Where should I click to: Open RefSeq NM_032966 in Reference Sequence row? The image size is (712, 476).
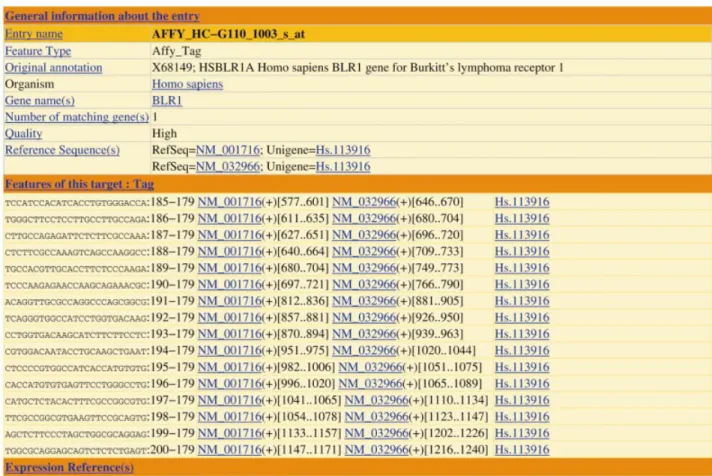coord(228,166)
